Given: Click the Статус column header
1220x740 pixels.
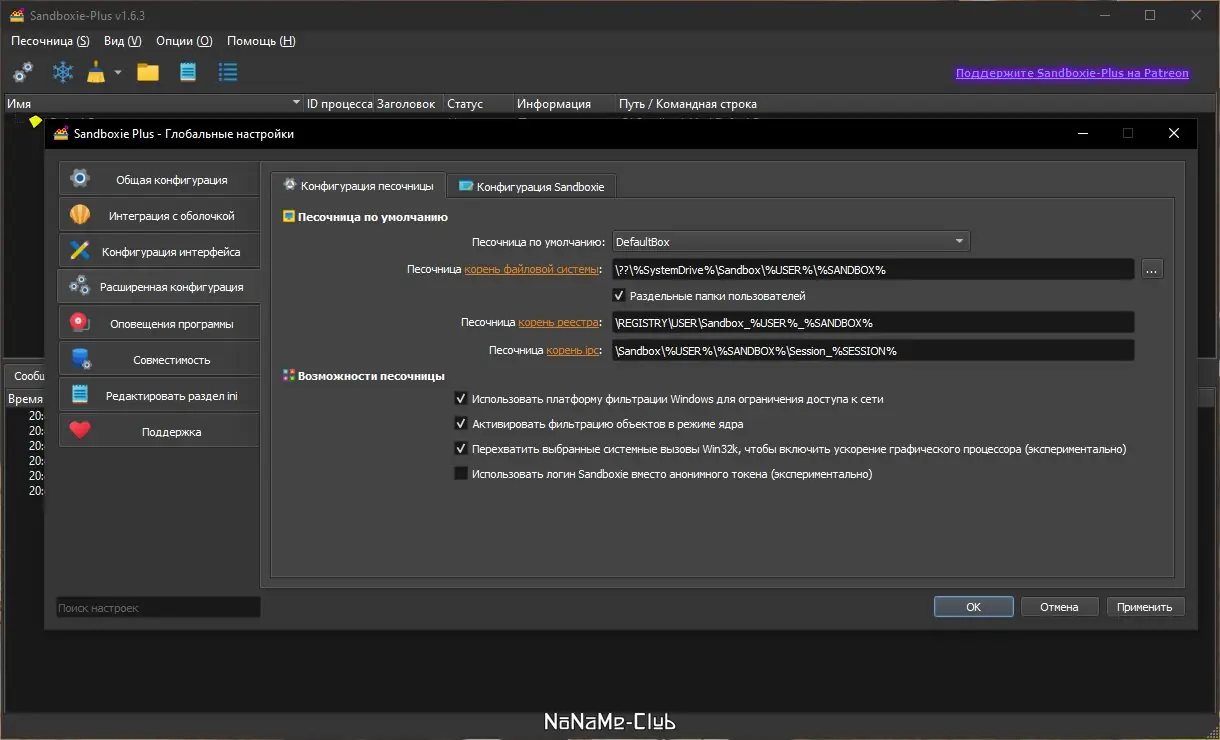Looking at the screenshot, I should (x=479, y=104).
